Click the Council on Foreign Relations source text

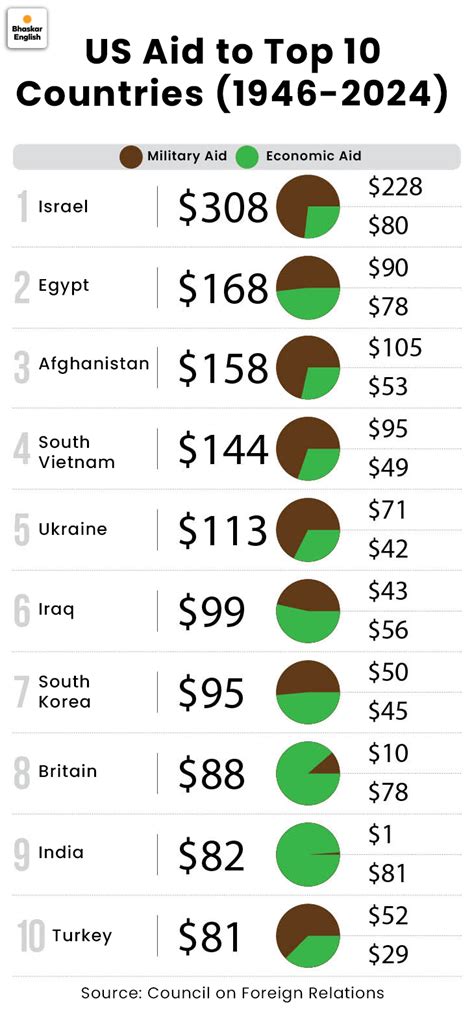232,993
